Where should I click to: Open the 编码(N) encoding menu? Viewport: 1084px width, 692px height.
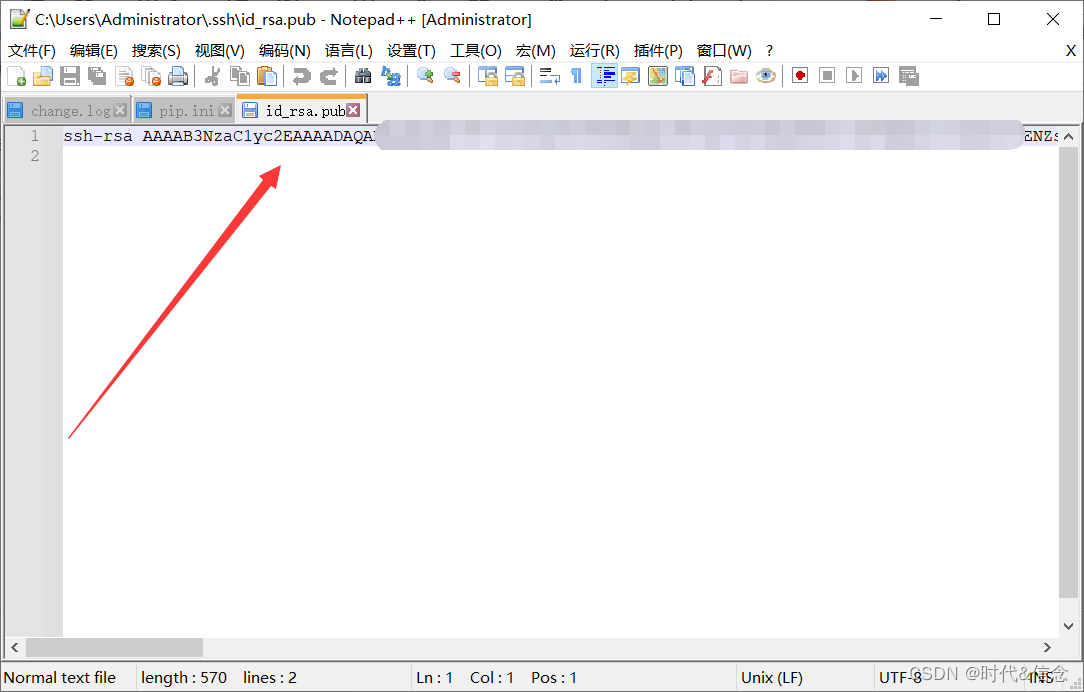[284, 51]
